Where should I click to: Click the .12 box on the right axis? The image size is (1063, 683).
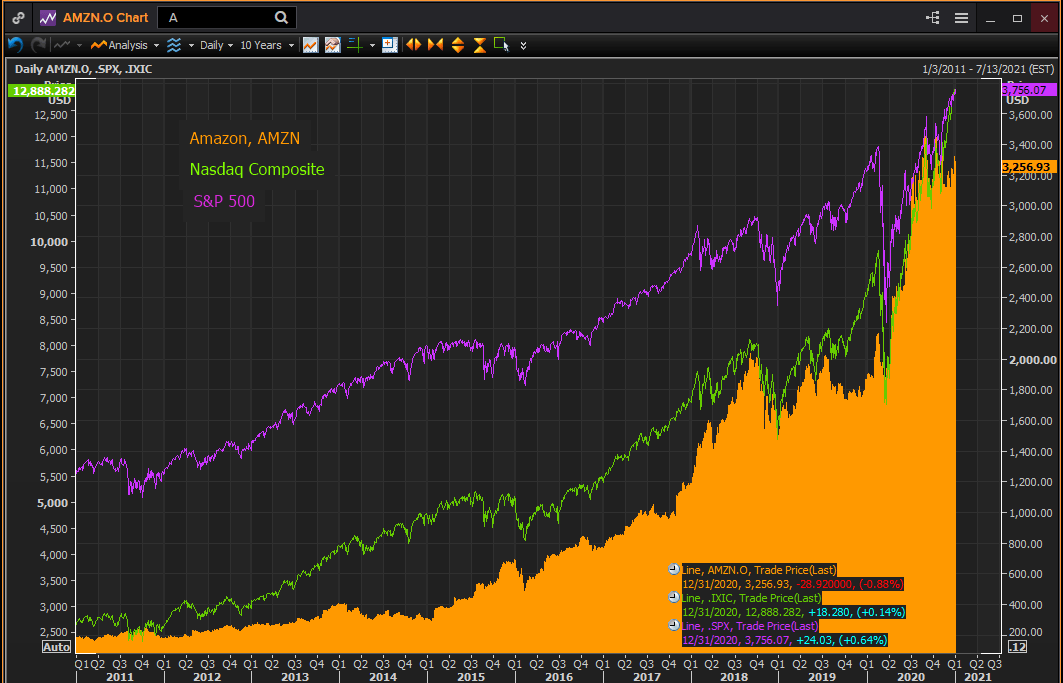(x=1017, y=646)
